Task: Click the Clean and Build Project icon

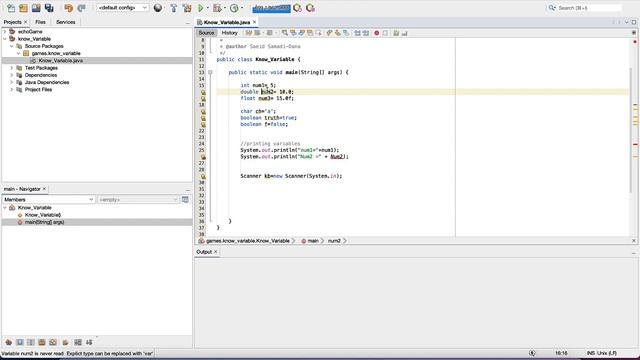Action: click(187, 8)
